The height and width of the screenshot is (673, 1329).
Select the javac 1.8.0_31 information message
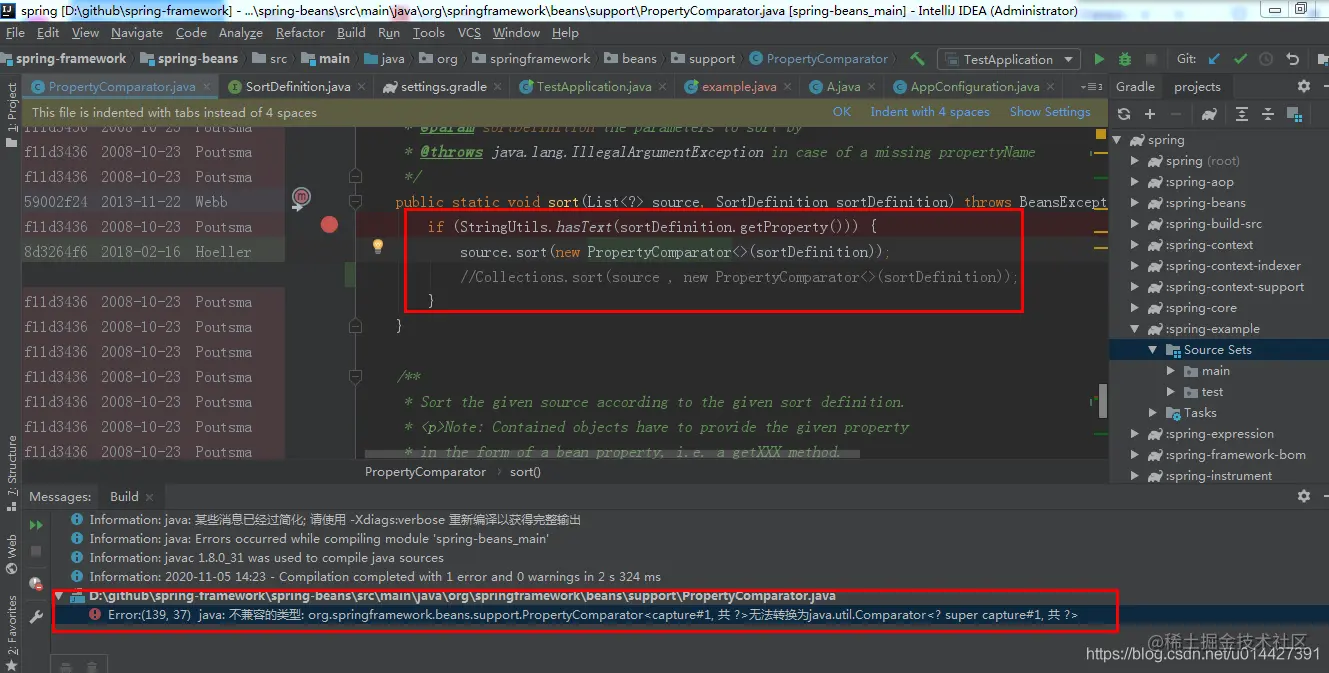267,558
